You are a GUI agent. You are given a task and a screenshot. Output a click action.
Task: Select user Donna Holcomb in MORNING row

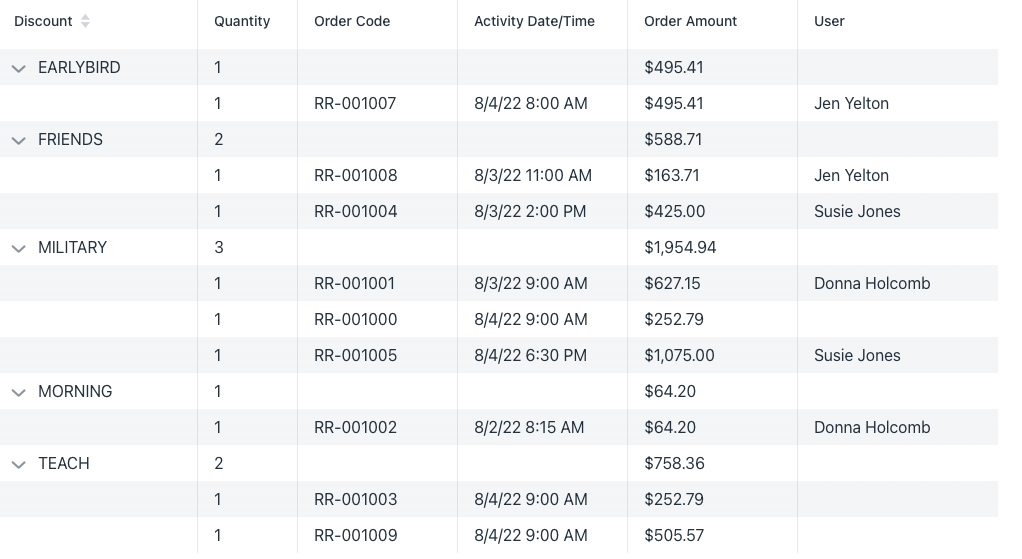(872, 427)
